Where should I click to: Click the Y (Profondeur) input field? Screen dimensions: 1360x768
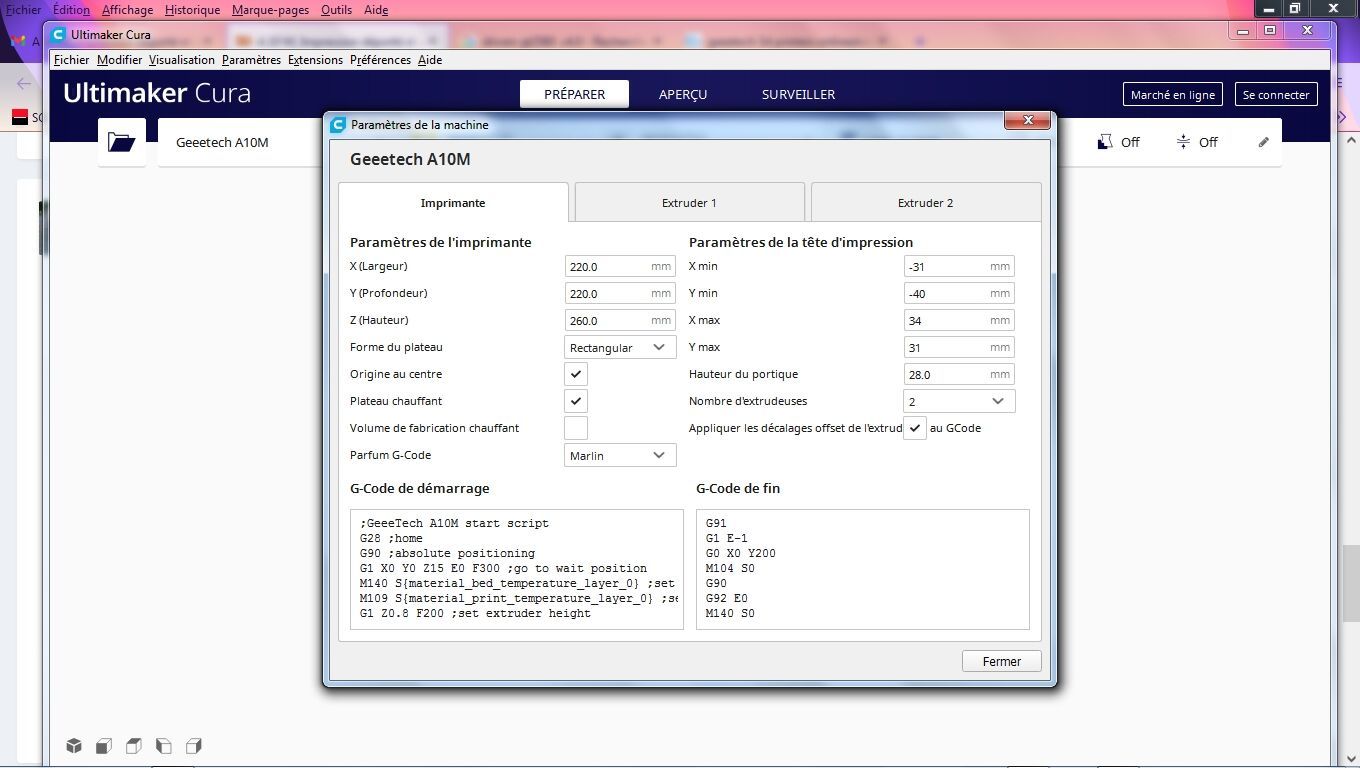(620, 293)
